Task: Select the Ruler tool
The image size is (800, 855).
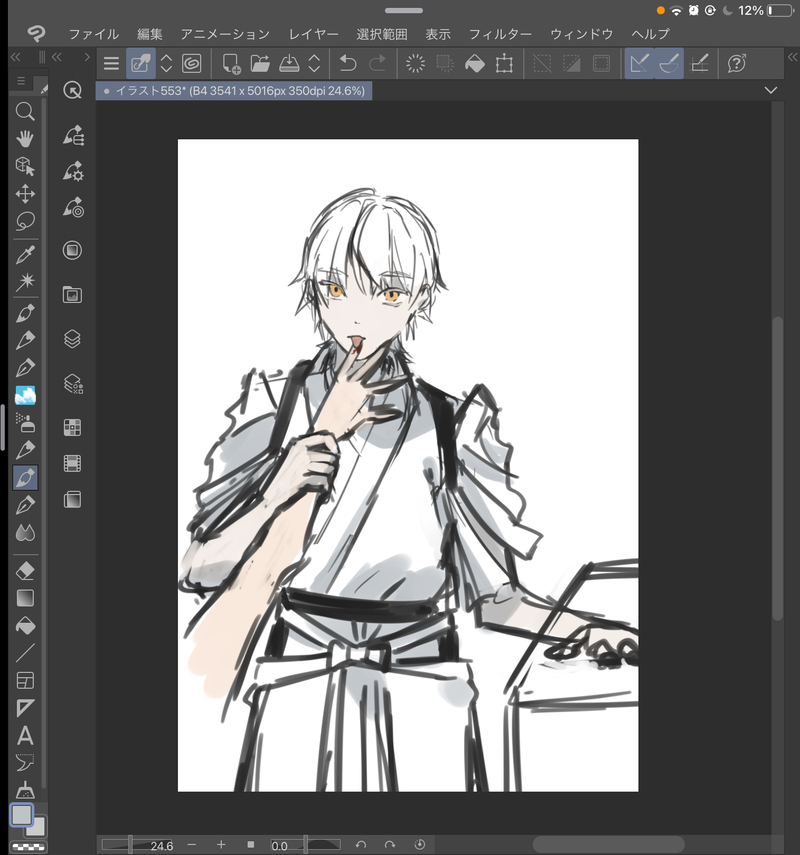Action: click(25, 708)
